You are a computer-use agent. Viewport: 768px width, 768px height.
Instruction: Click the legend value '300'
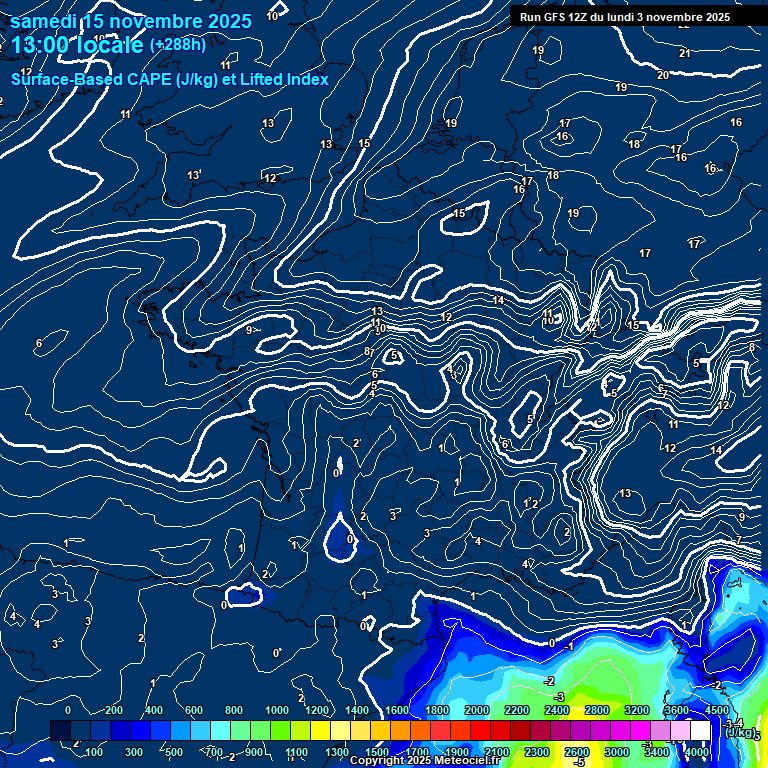click(x=134, y=752)
